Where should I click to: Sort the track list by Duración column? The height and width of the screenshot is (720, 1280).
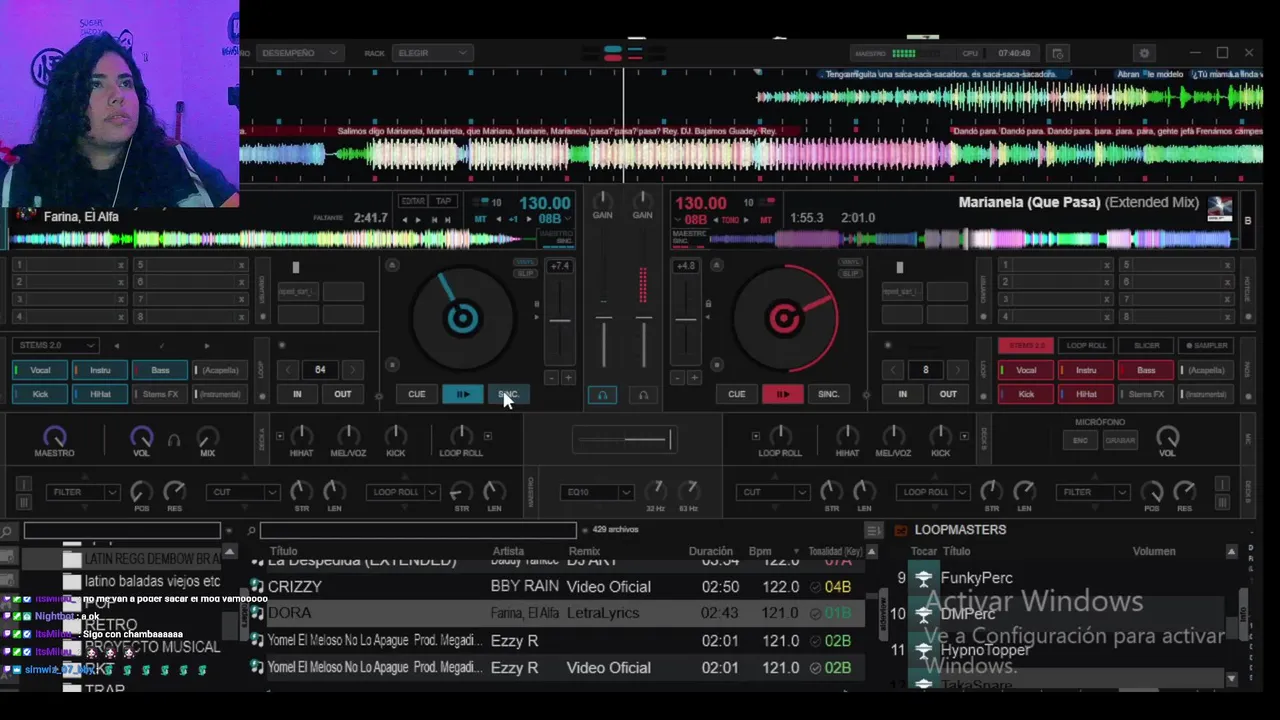711,551
